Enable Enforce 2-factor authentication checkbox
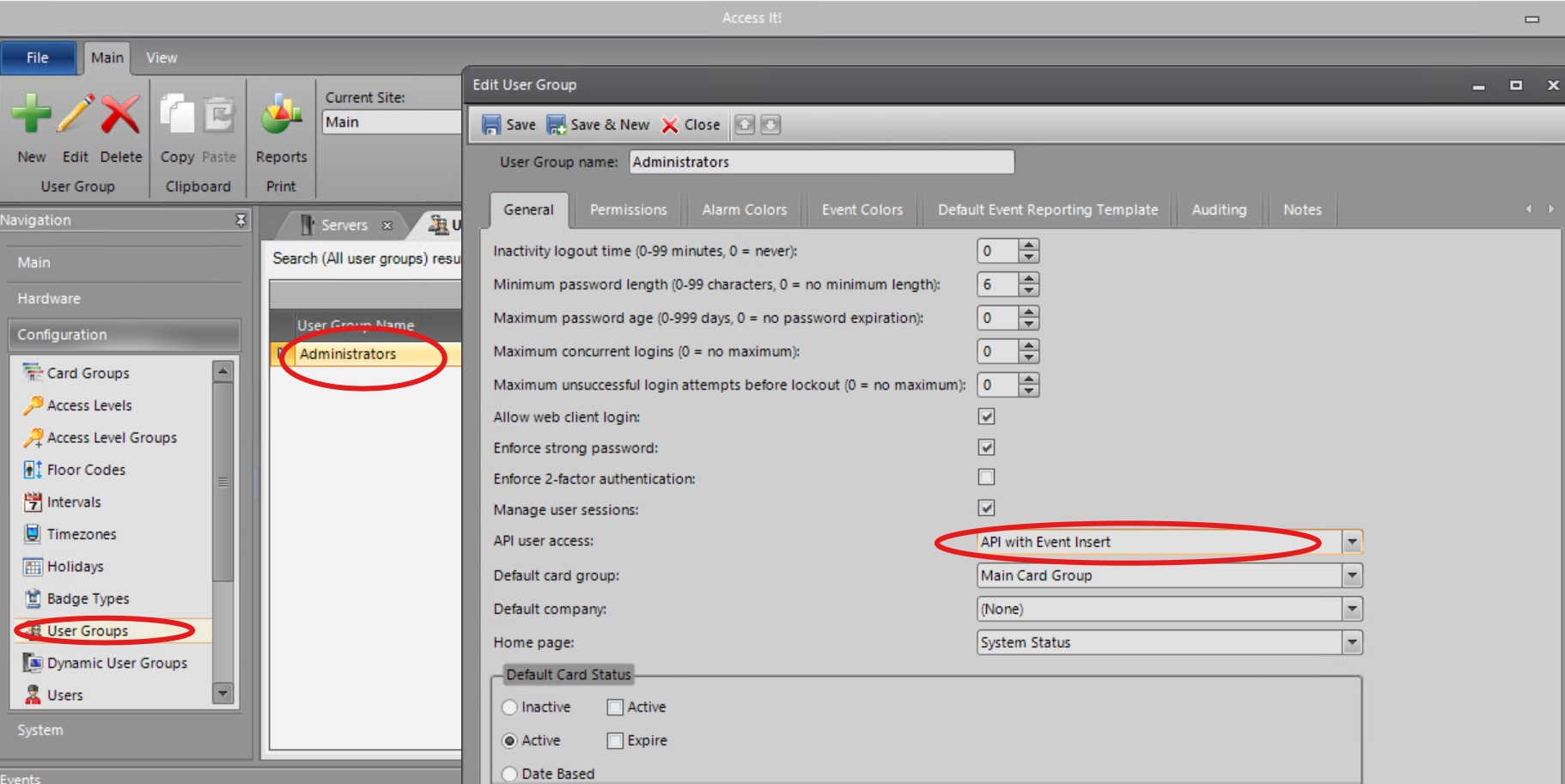This screenshot has height=784, width=1565. 986,477
